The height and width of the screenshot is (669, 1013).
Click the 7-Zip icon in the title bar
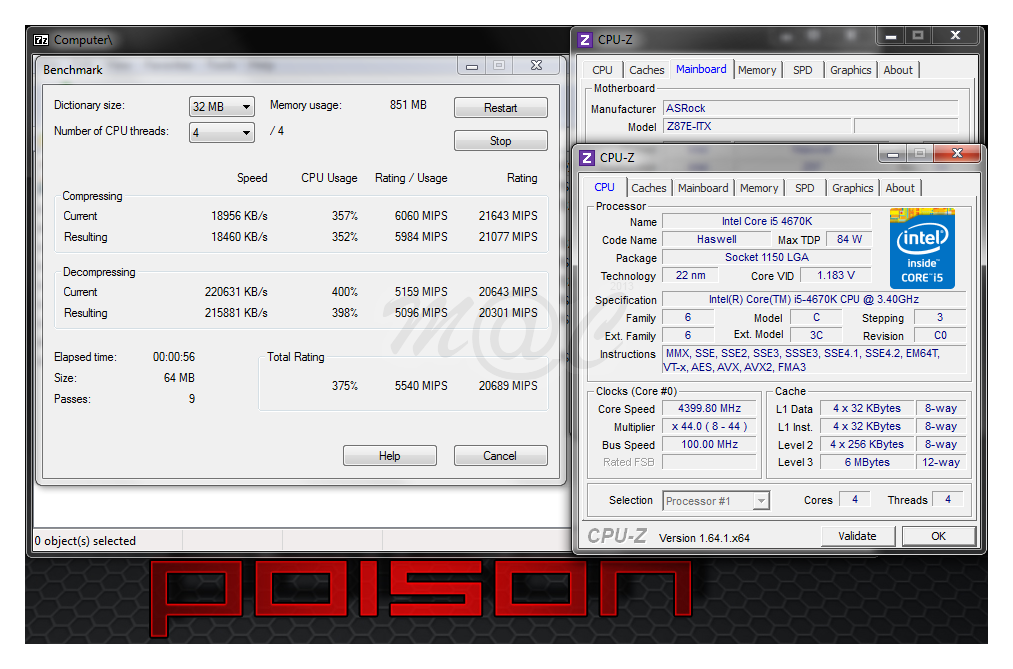pyautogui.click(x=41, y=40)
